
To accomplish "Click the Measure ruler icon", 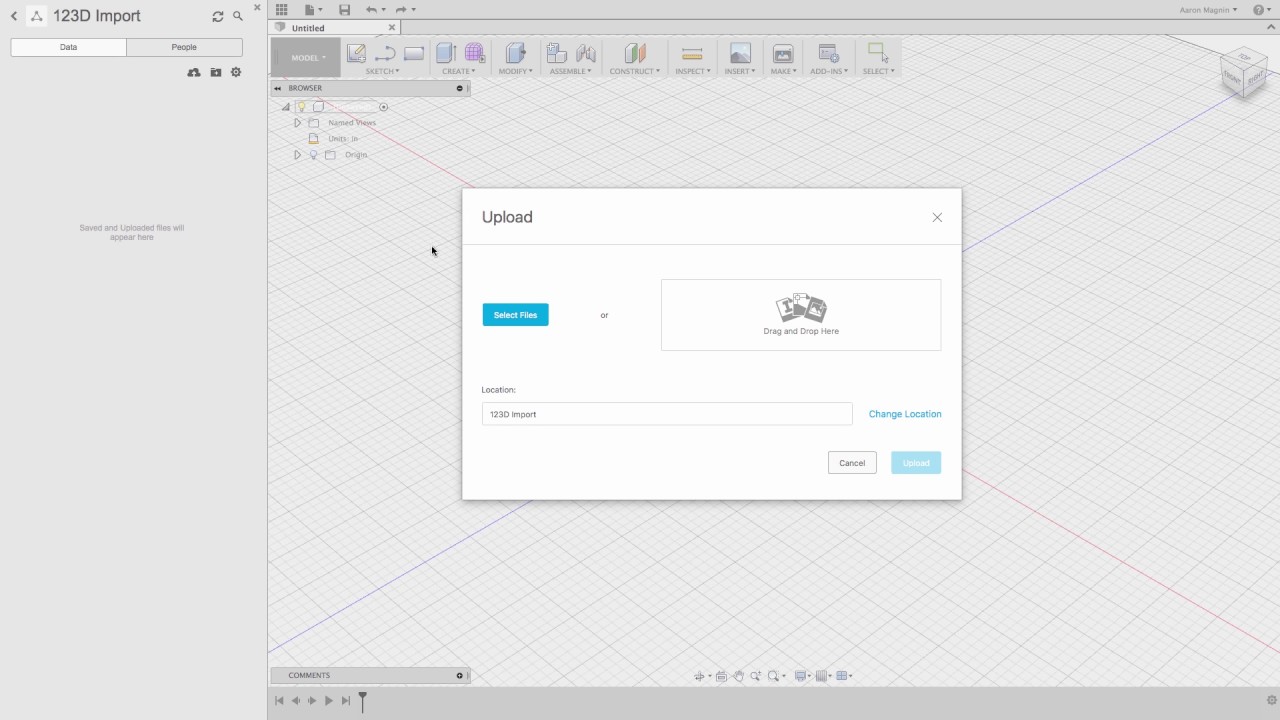I will (692, 54).
